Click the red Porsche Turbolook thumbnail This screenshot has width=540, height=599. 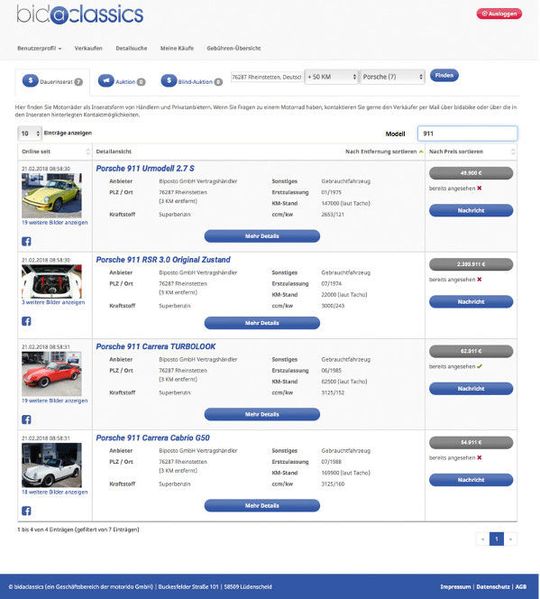(52, 374)
